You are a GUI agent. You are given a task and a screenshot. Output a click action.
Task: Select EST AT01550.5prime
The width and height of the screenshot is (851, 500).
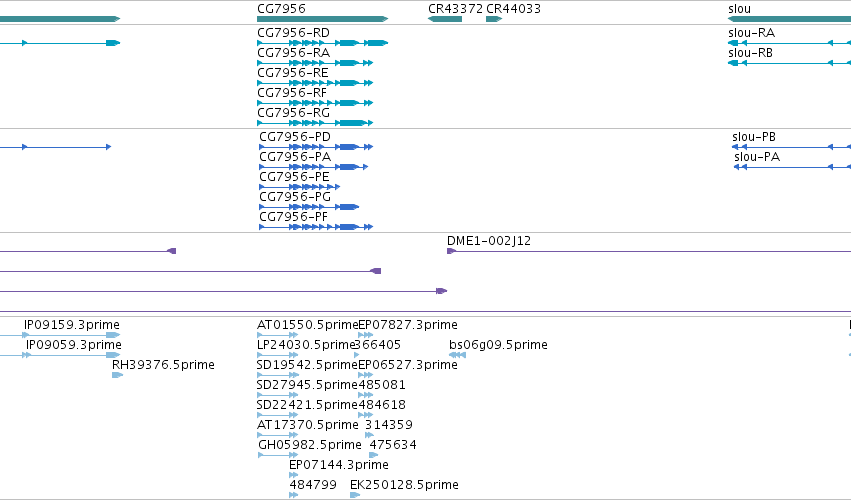coord(308,325)
